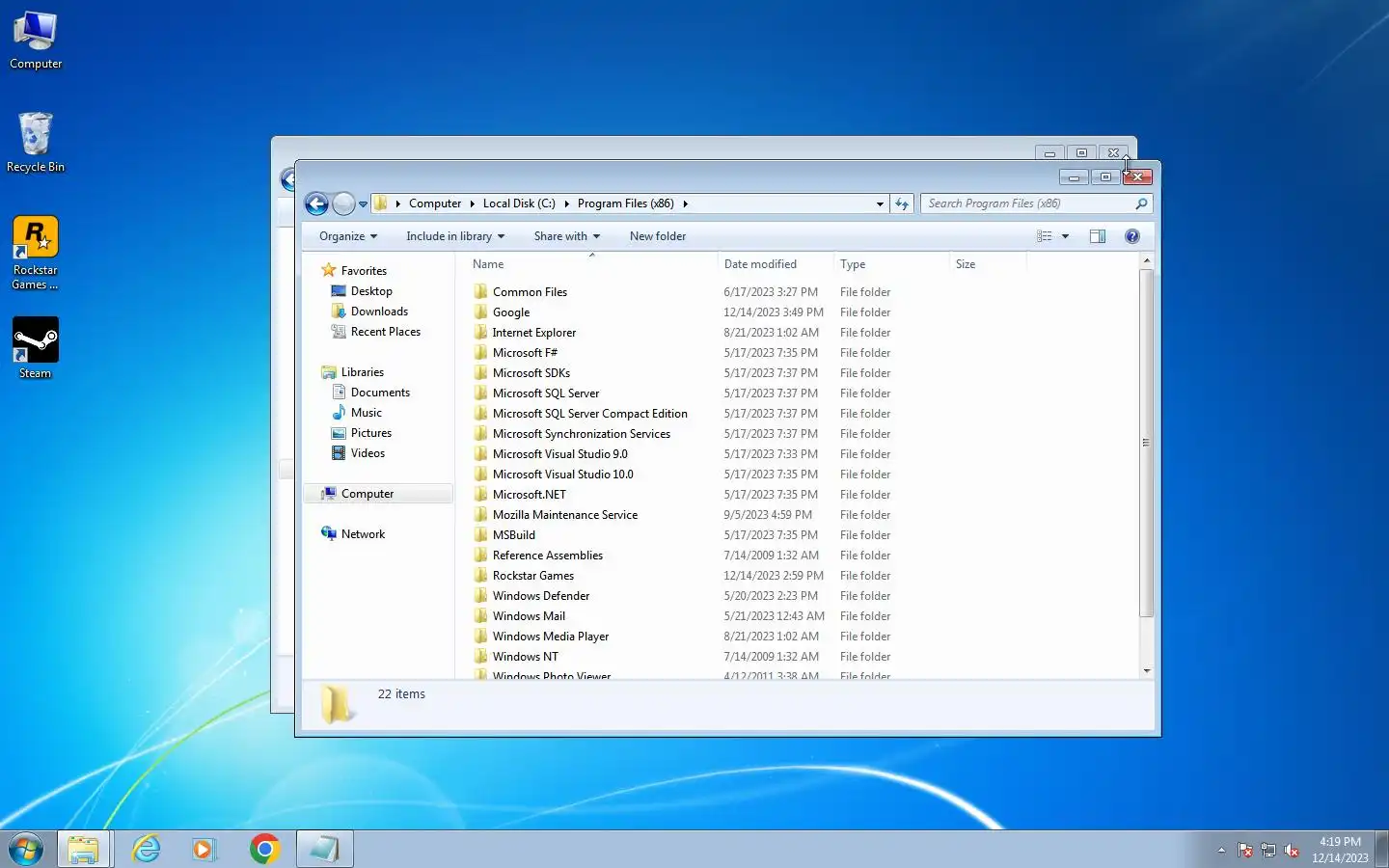This screenshot has height=868, width=1389.
Task: Select Computer in the navigation pane
Action: tap(368, 494)
